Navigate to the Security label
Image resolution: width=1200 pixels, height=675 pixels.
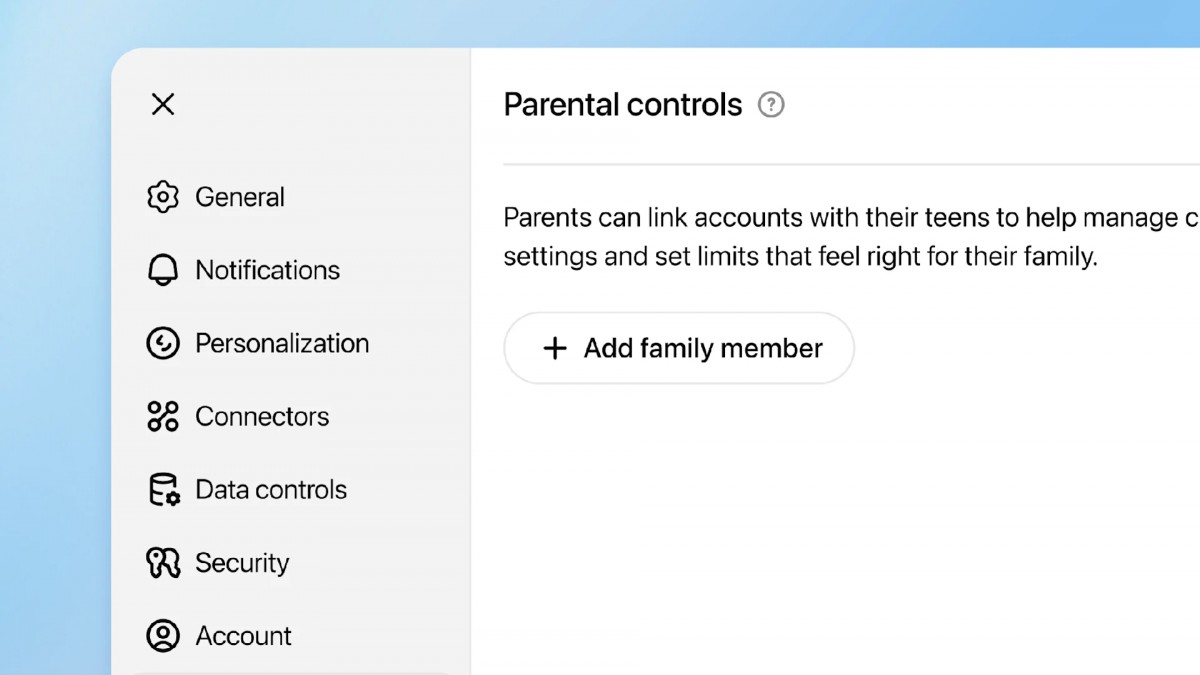click(242, 563)
